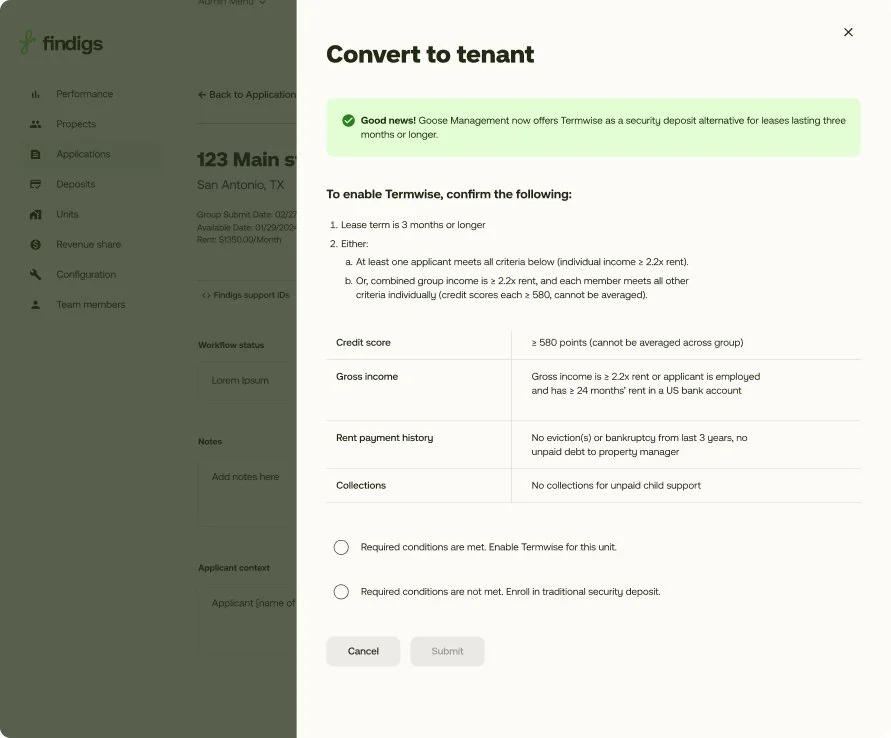Click the Units building icon

click(36, 214)
